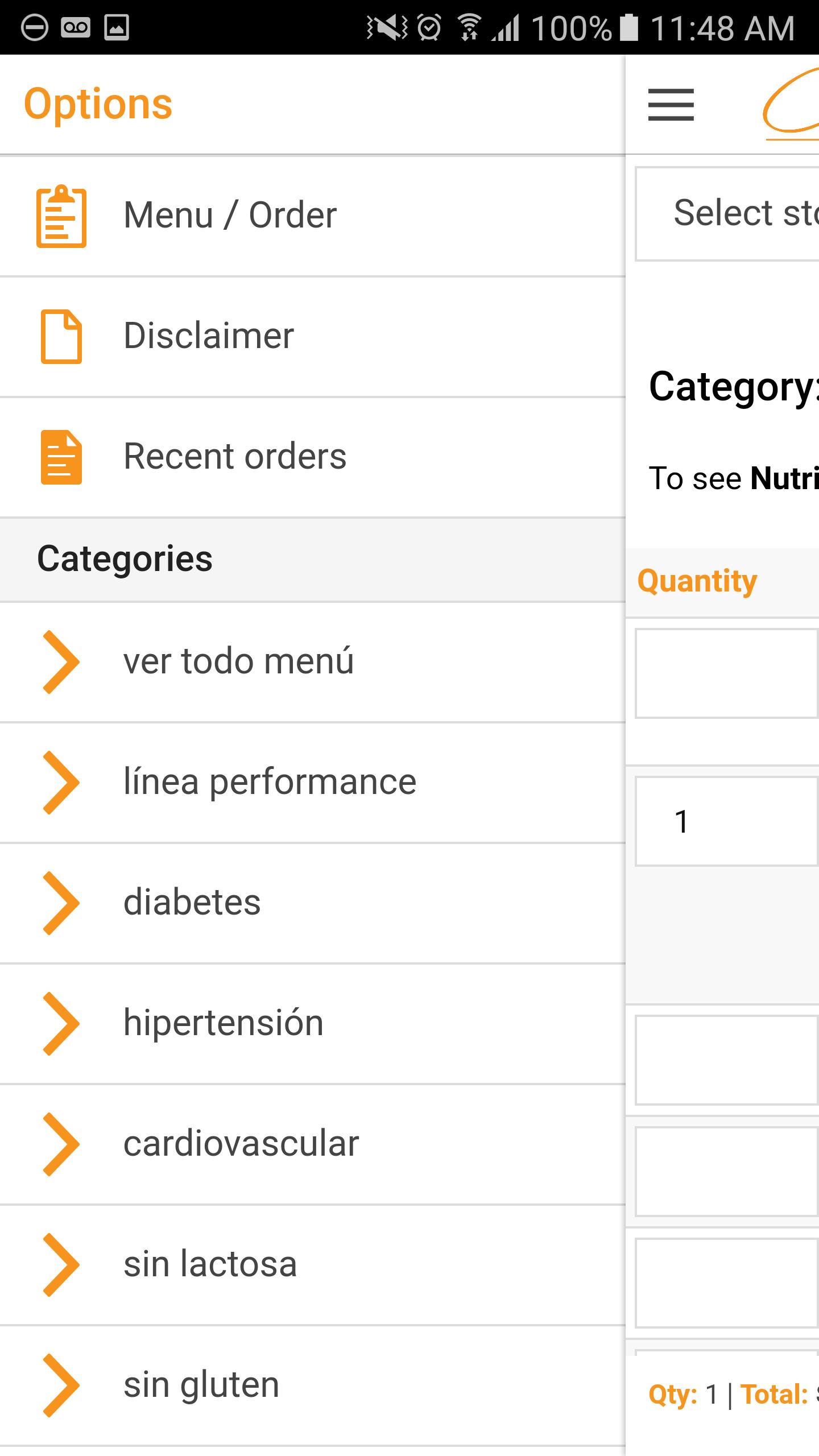Viewport: 819px width, 1456px height.
Task: Open the sin lactosa category
Action: [x=210, y=1264]
